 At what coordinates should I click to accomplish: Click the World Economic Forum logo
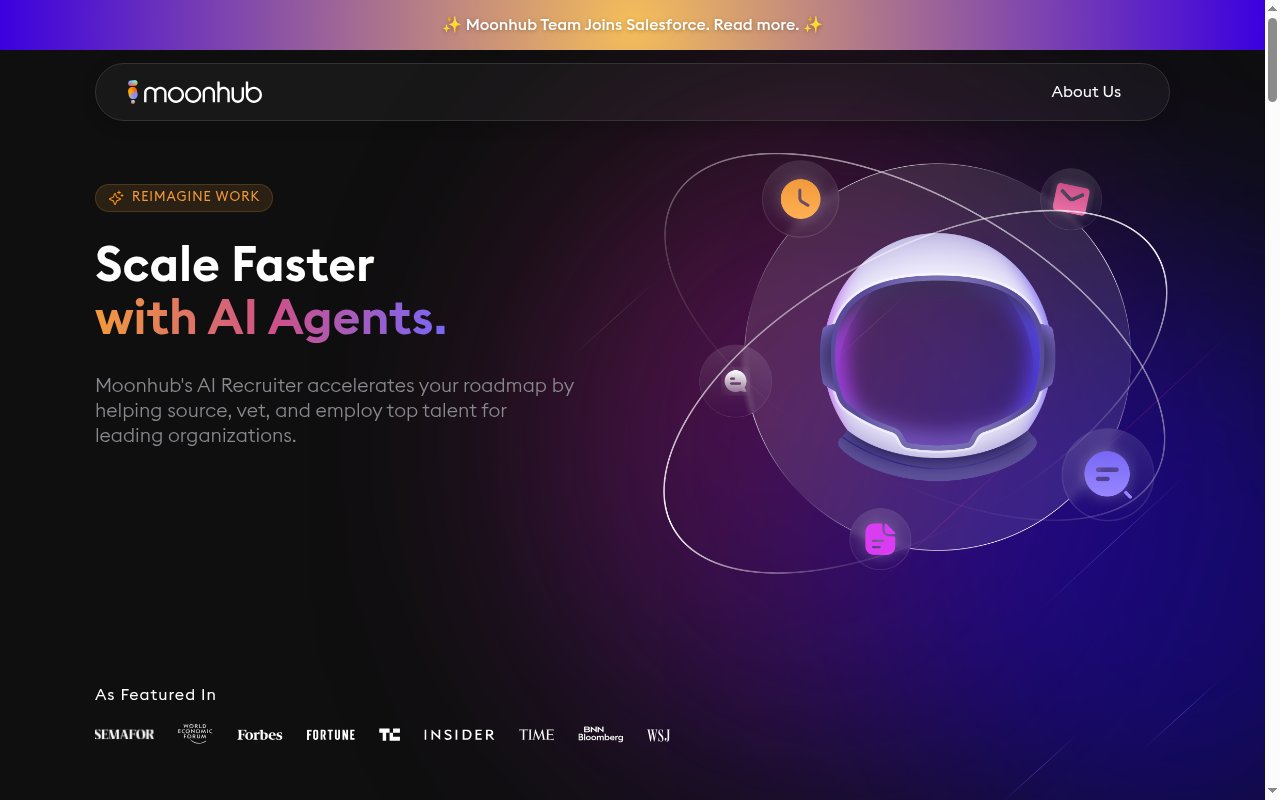[x=196, y=734]
